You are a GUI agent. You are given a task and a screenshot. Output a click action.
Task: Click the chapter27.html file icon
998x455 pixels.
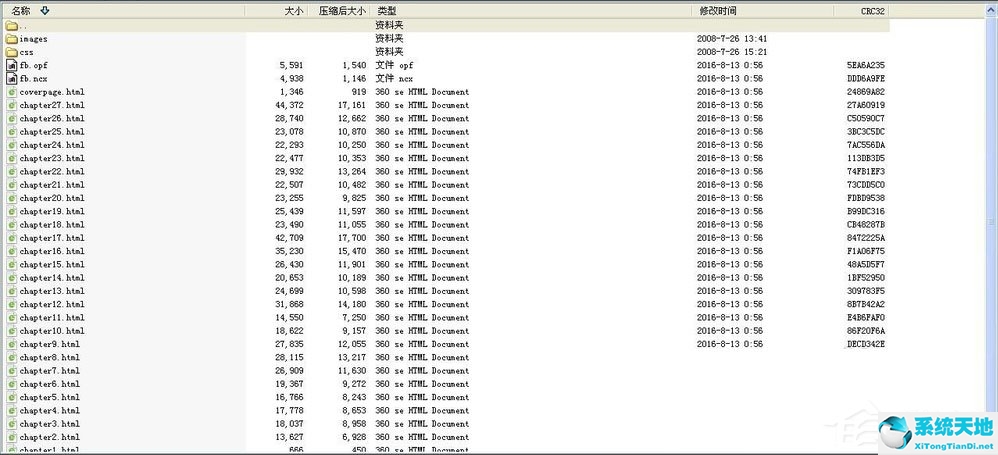[11, 106]
